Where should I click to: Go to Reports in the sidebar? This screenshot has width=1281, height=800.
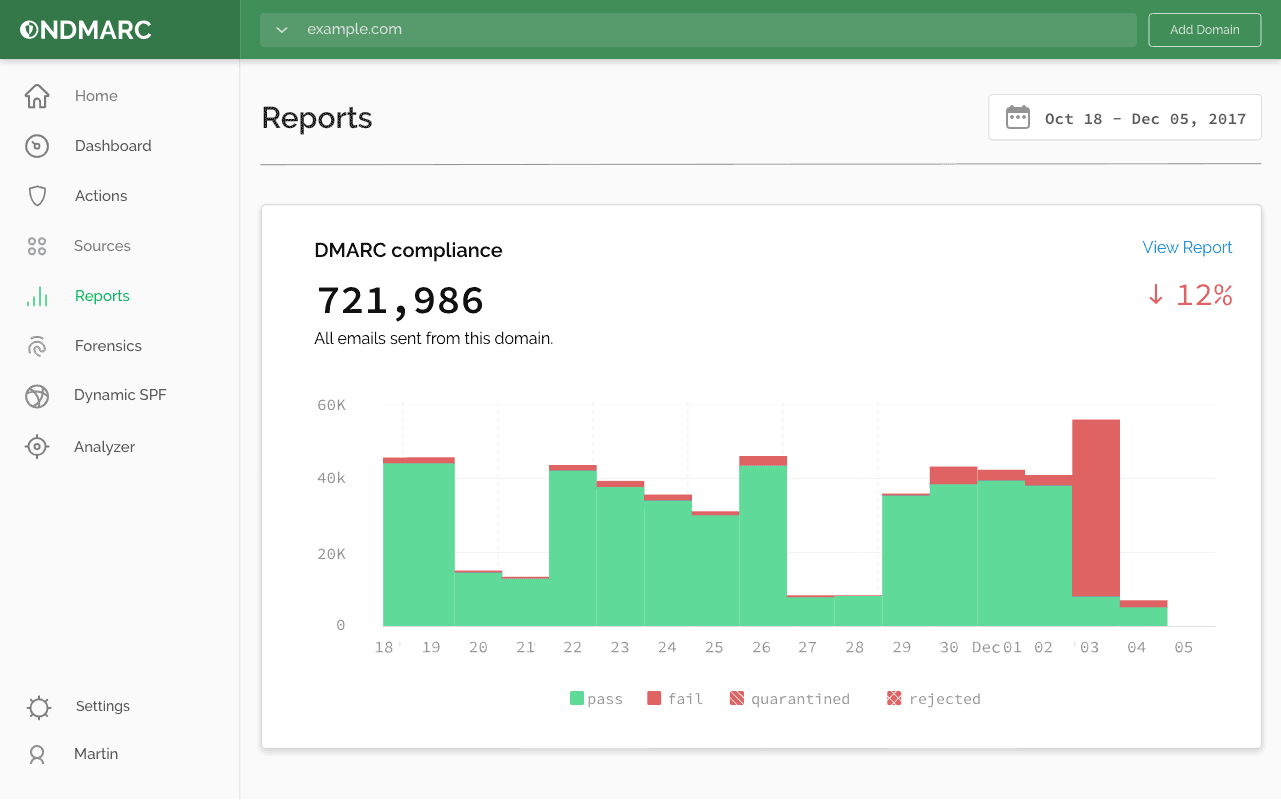[102, 296]
